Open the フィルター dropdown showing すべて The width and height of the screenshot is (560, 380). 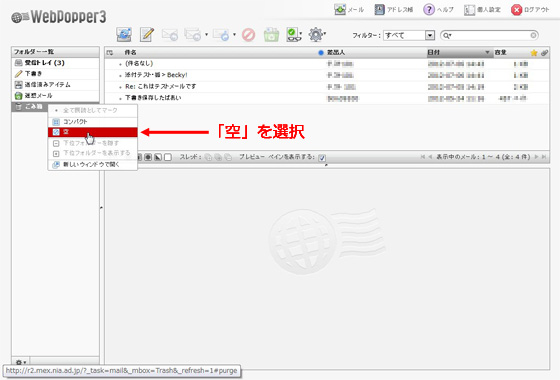point(409,35)
